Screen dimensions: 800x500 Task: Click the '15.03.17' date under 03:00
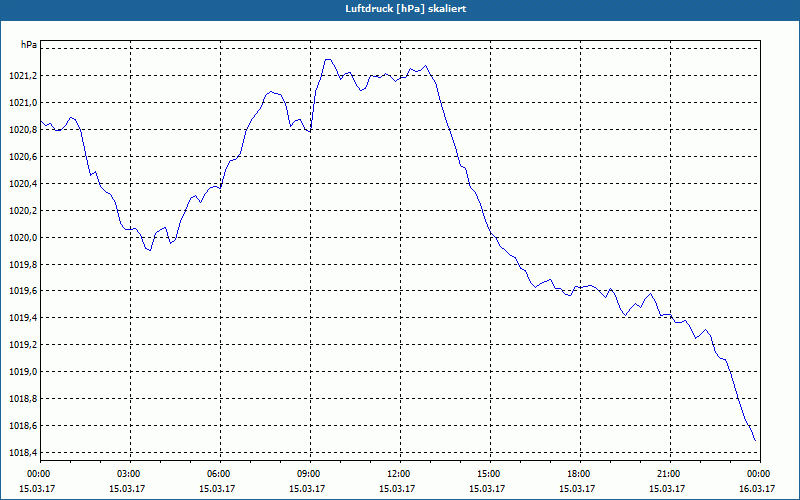pos(127,489)
